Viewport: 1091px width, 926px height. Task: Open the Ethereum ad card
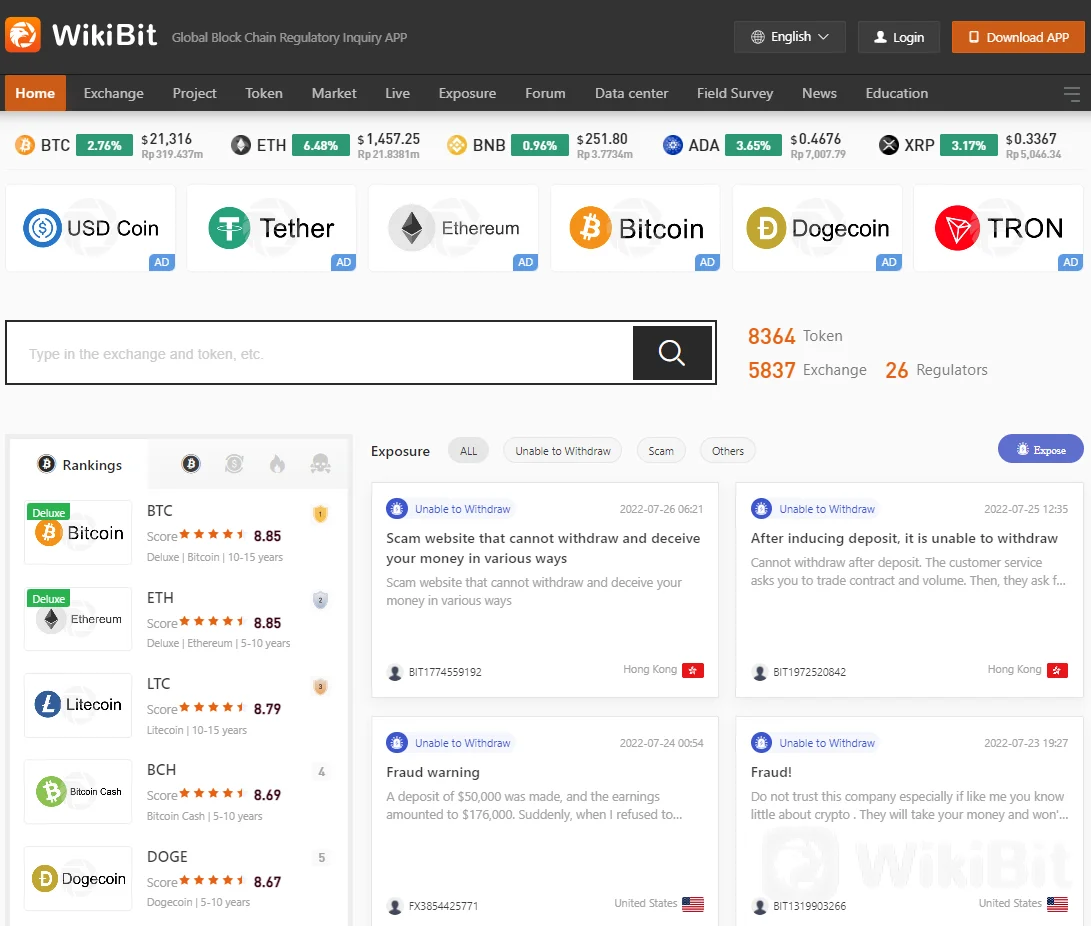[454, 228]
